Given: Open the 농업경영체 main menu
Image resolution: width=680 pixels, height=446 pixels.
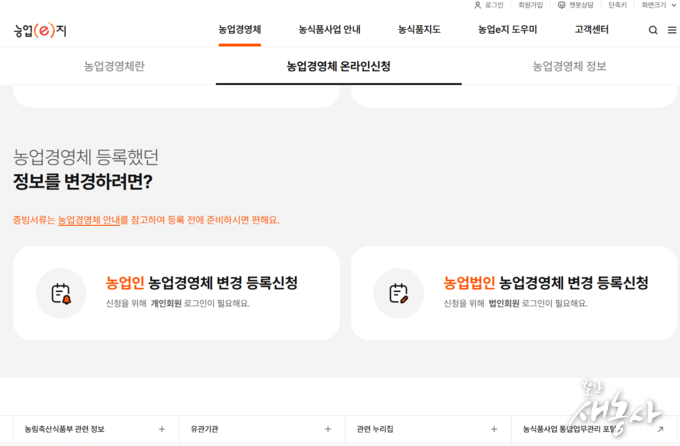Looking at the screenshot, I should click(240, 30).
